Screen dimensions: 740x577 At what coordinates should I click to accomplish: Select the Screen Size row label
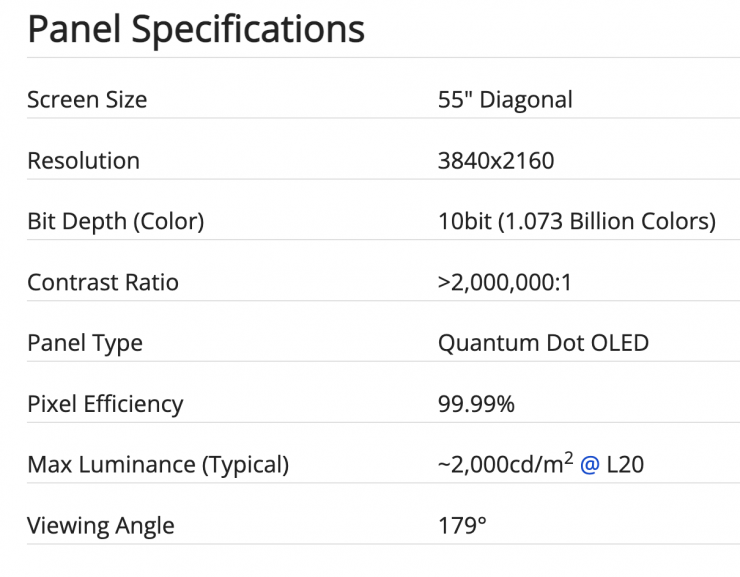(87, 100)
